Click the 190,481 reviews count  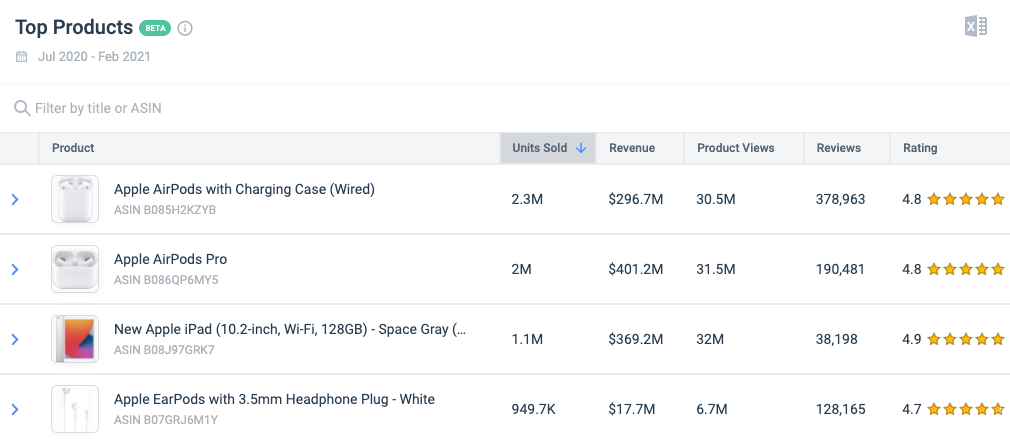coord(841,269)
